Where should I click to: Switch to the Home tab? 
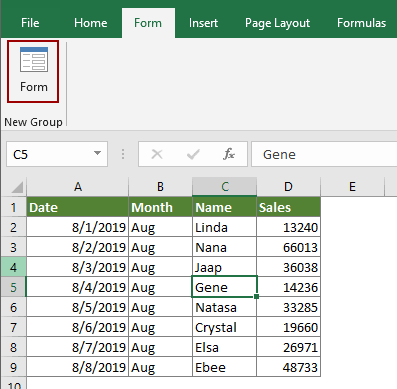pos(91,23)
